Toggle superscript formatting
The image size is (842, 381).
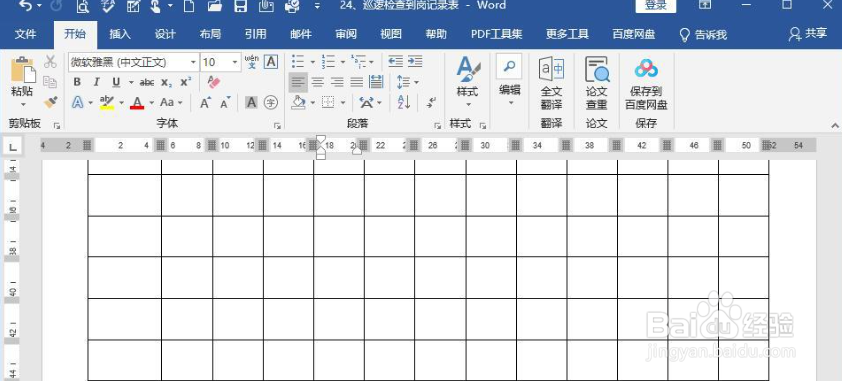(x=186, y=82)
